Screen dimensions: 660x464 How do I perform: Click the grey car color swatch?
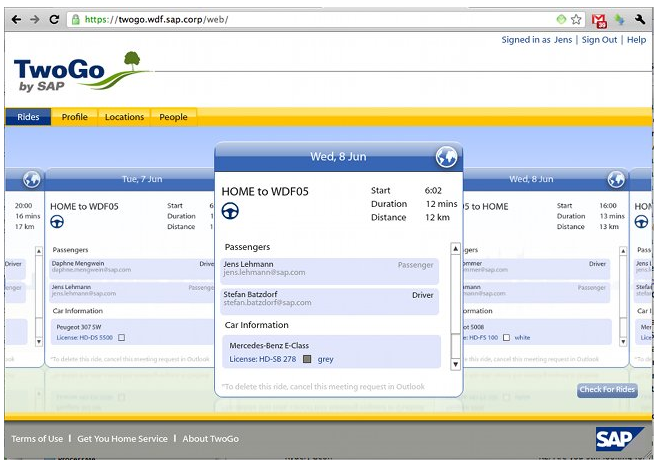(x=307, y=359)
